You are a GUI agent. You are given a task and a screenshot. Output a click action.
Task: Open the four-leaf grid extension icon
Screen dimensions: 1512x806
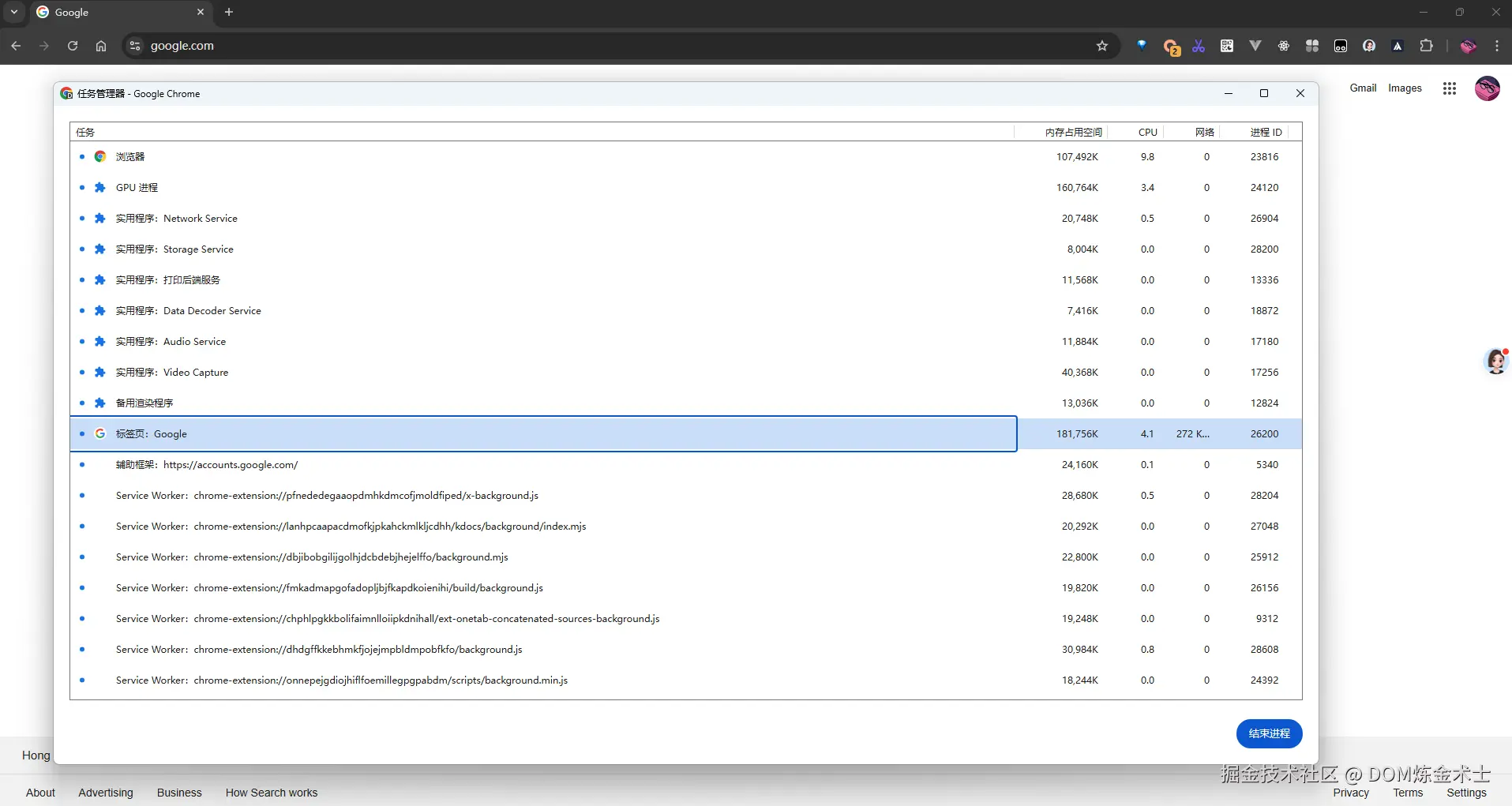1312,46
